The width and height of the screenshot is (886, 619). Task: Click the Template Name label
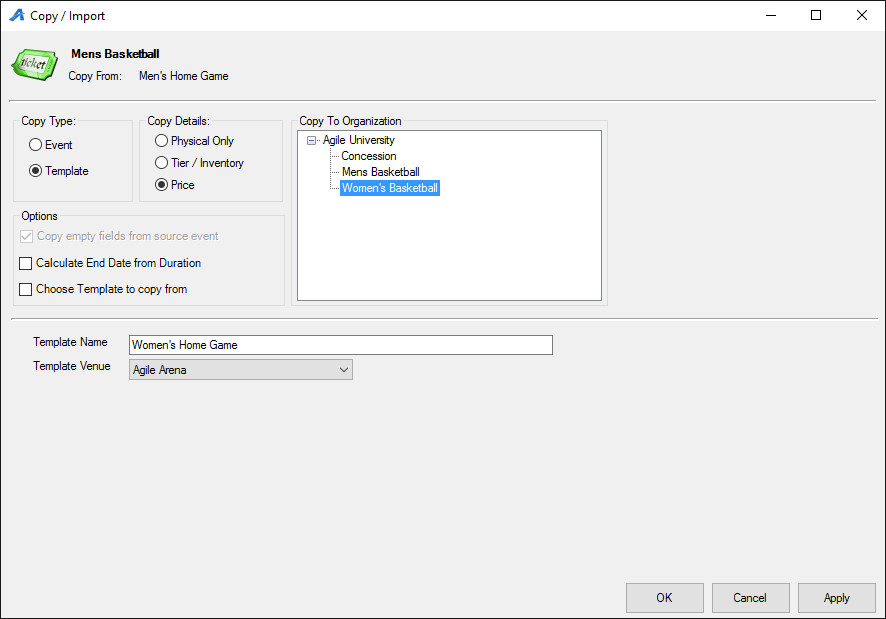click(x=70, y=342)
